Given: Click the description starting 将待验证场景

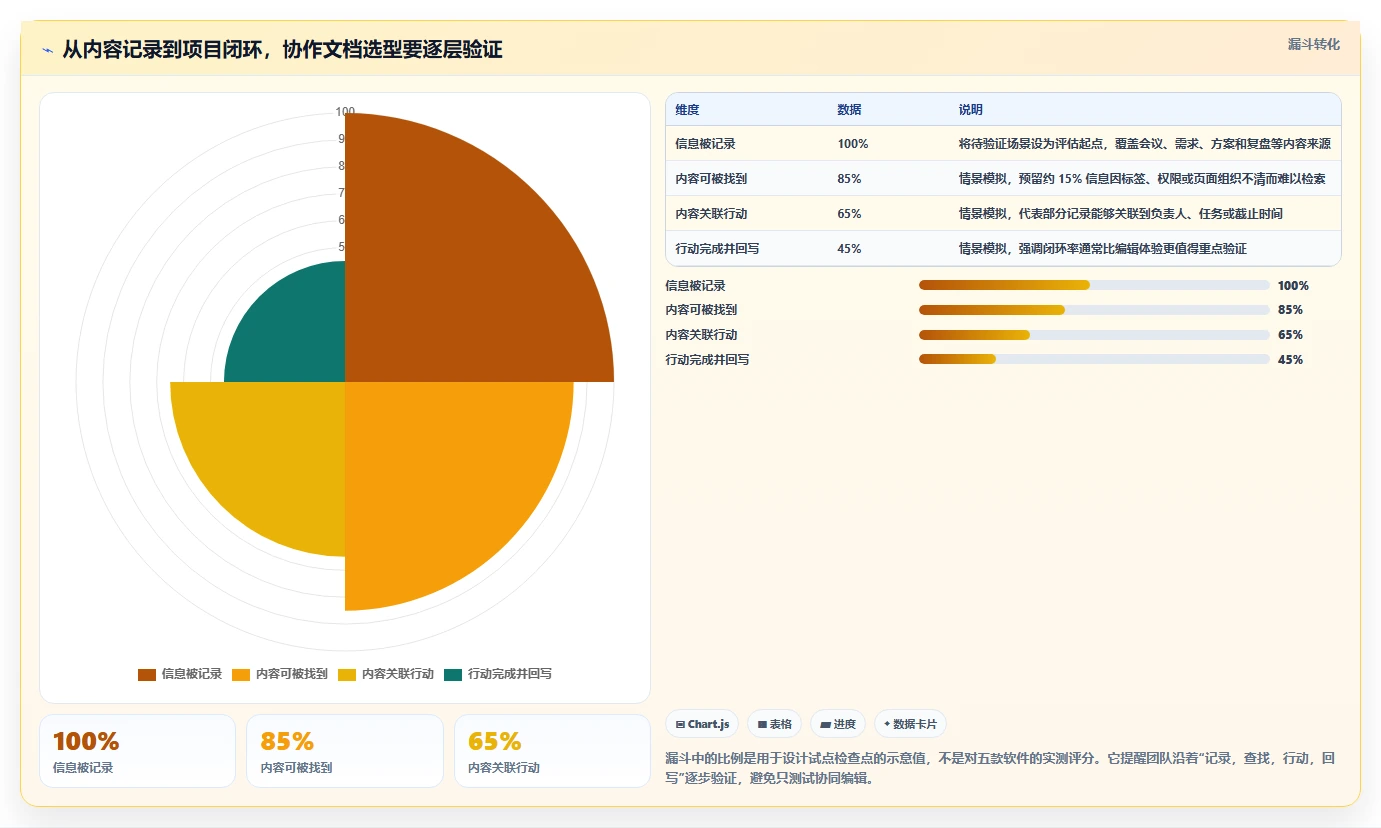Looking at the screenshot, I should point(1144,144).
